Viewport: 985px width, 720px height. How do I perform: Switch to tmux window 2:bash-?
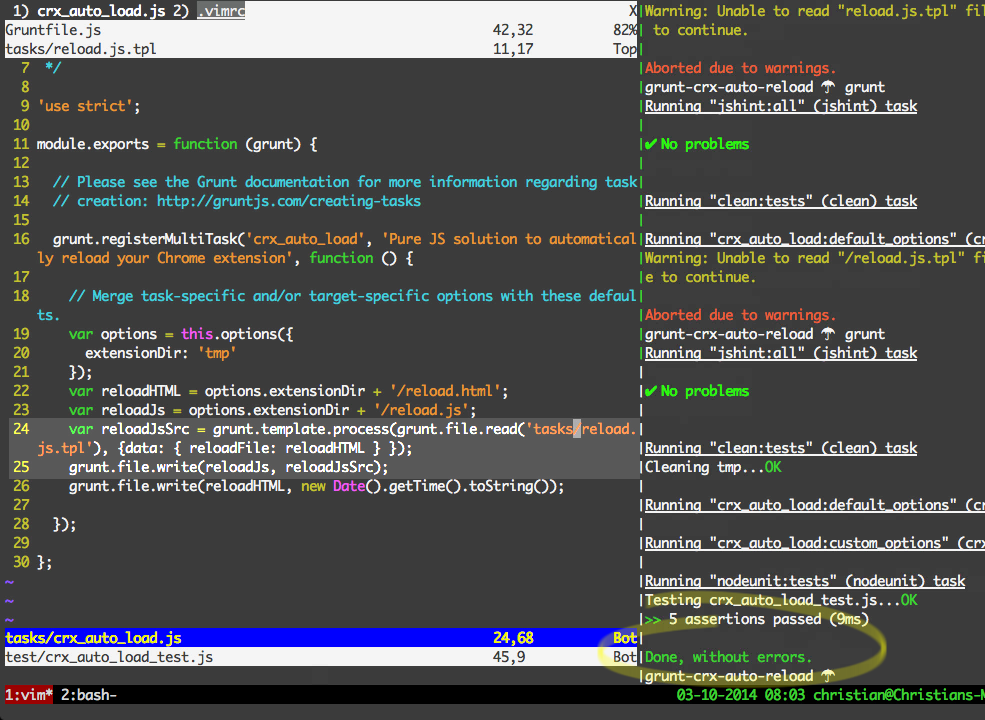[x=89, y=695]
